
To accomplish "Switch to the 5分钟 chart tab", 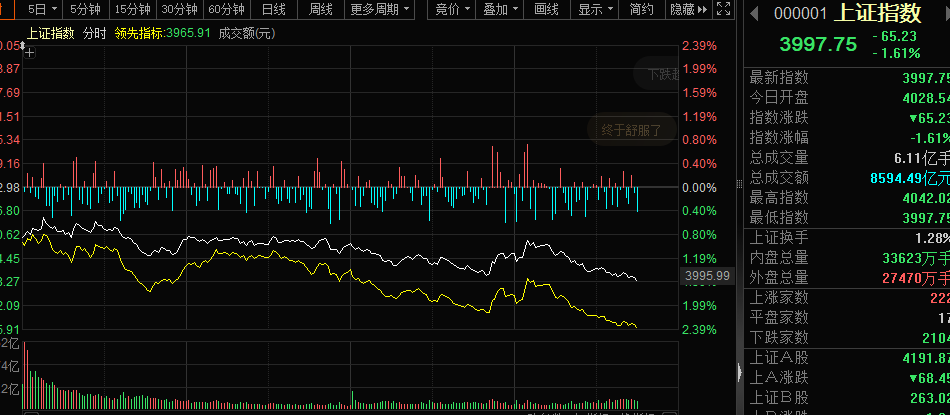I will tap(84, 10).
